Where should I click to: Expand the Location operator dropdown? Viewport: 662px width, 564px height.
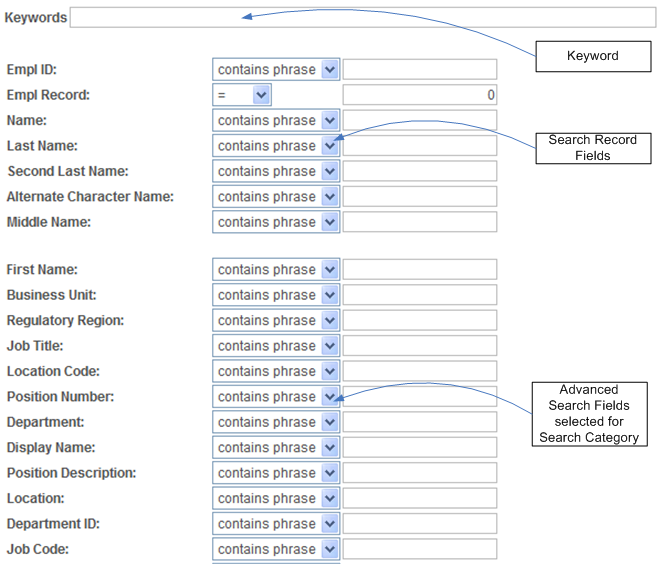point(276,498)
